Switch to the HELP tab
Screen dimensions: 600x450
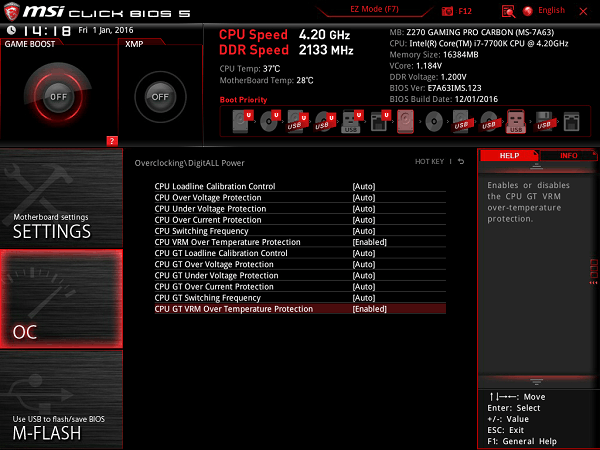pyautogui.click(x=509, y=155)
